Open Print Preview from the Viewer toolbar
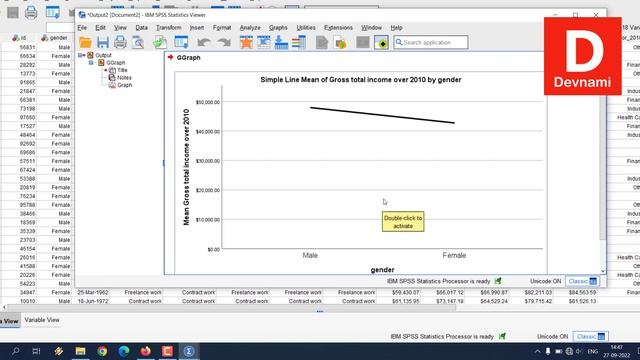Image resolution: width=640 pixels, height=360 pixels. 138,42
